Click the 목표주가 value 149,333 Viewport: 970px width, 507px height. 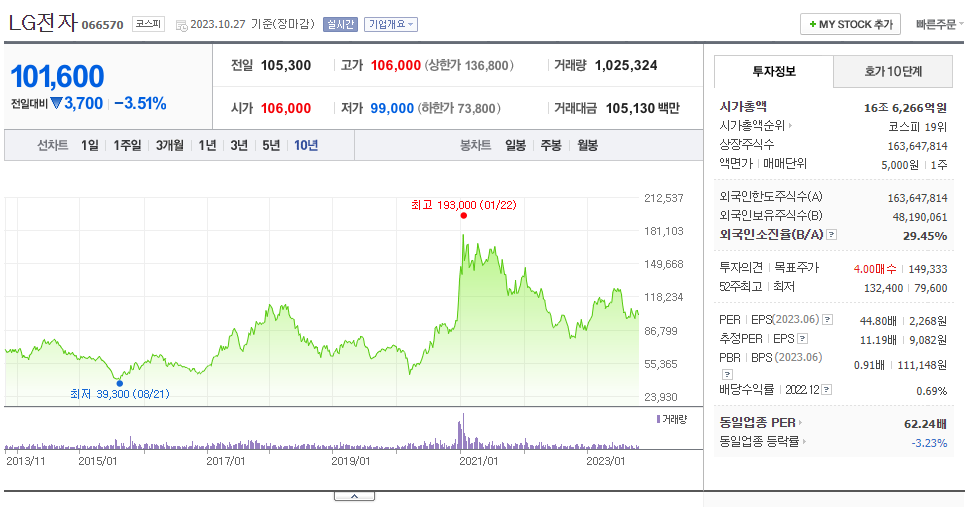tap(927, 269)
